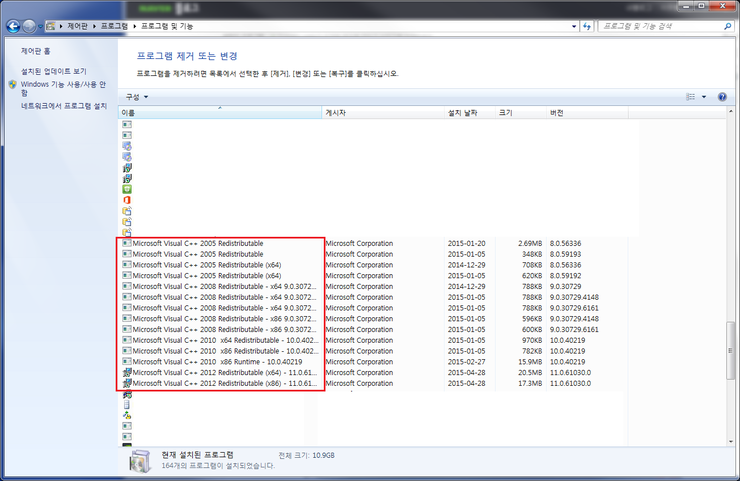The width and height of the screenshot is (740, 481).
Task: Open 네트워크에서 프로그램 설치 link
Action: coord(64,106)
